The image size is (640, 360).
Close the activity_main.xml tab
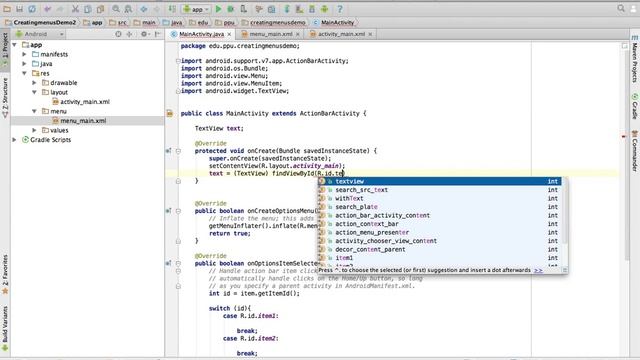[370, 34]
